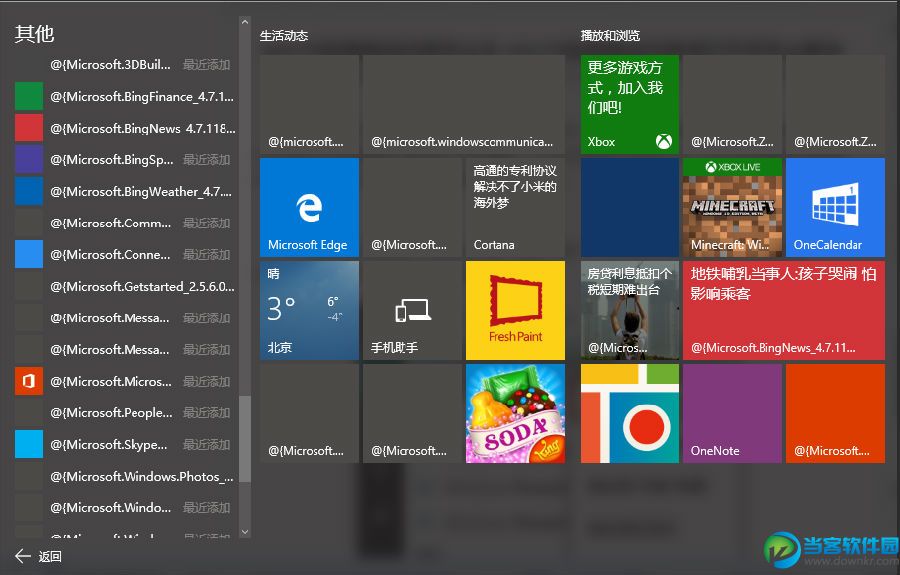
Task: Open the 房贷利息 news photo tile
Action: tap(630, 310)
